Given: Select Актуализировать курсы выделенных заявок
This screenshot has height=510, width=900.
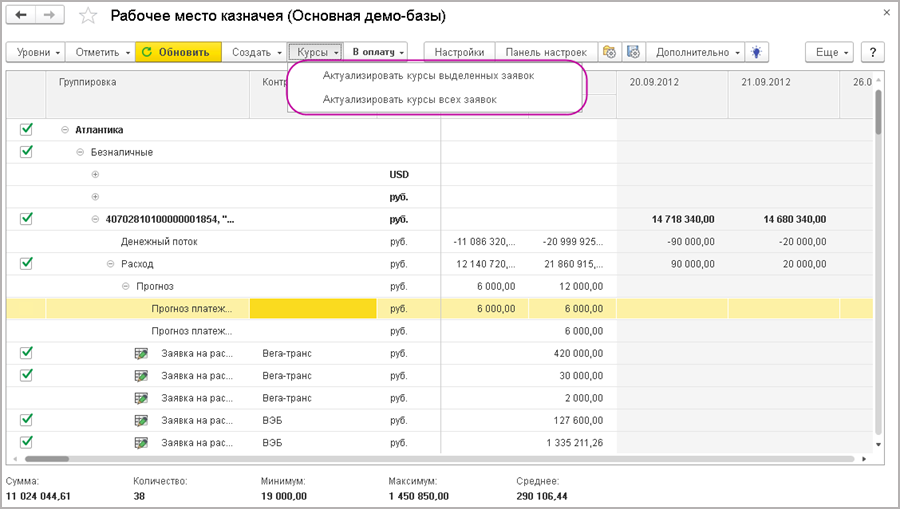Looking at the screenshot, I should click(428, 76).
